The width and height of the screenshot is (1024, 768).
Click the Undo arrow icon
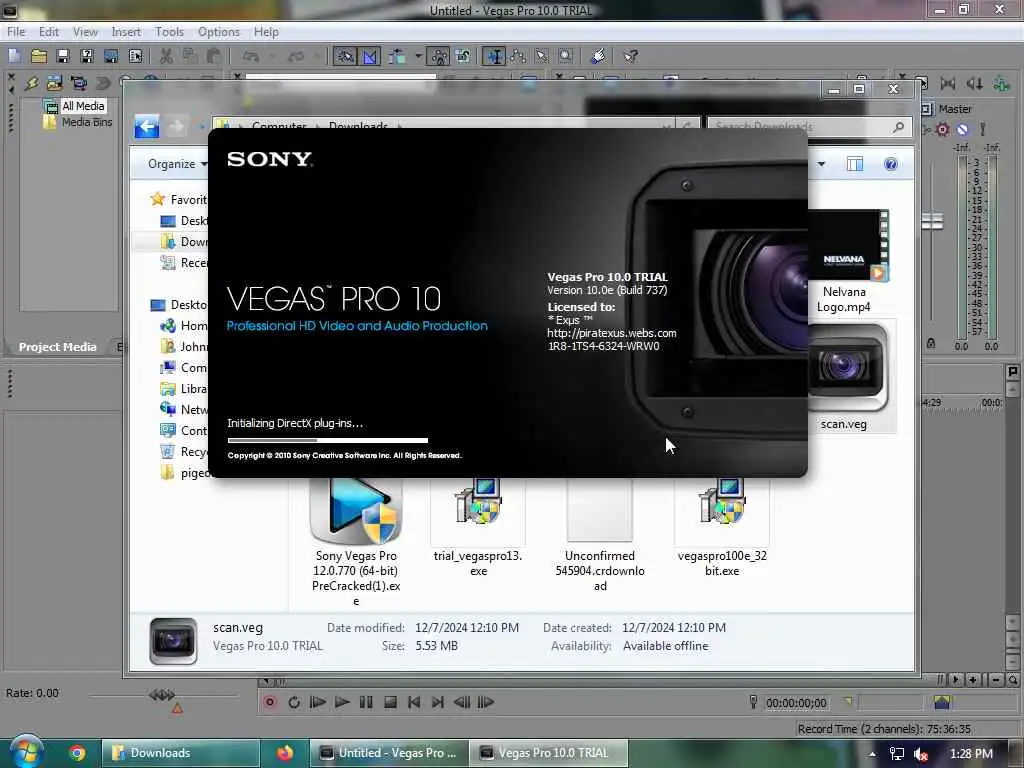[x=251, y=56]
